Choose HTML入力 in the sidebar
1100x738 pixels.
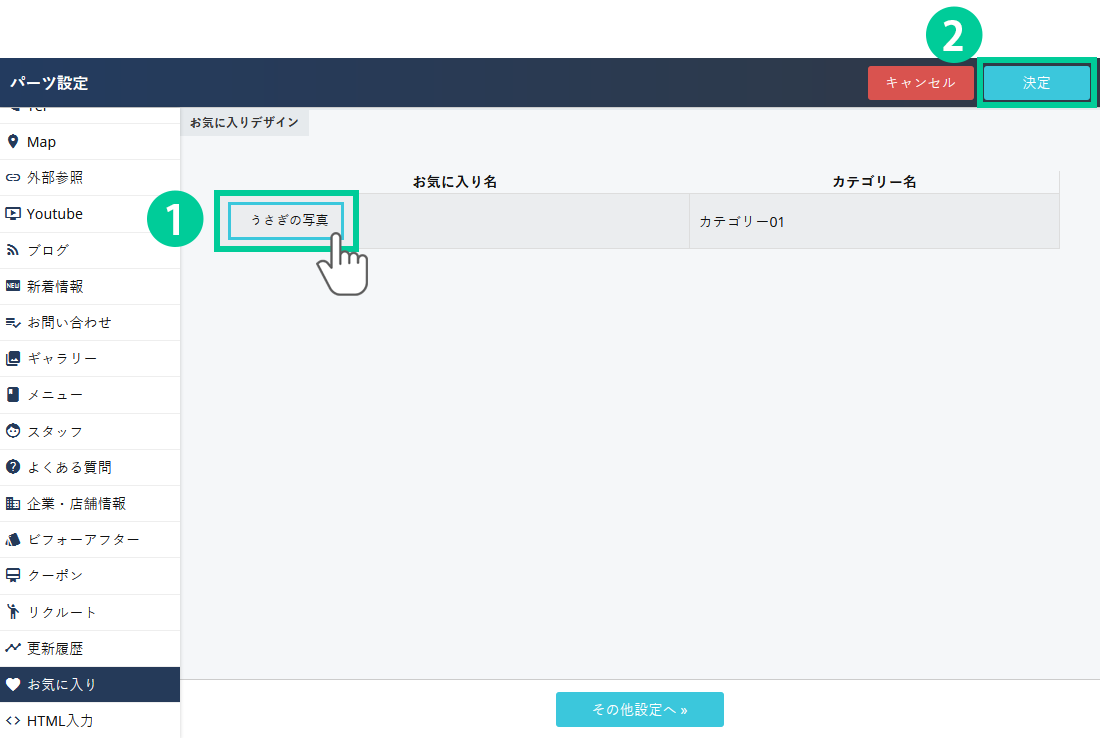point(60,720)
